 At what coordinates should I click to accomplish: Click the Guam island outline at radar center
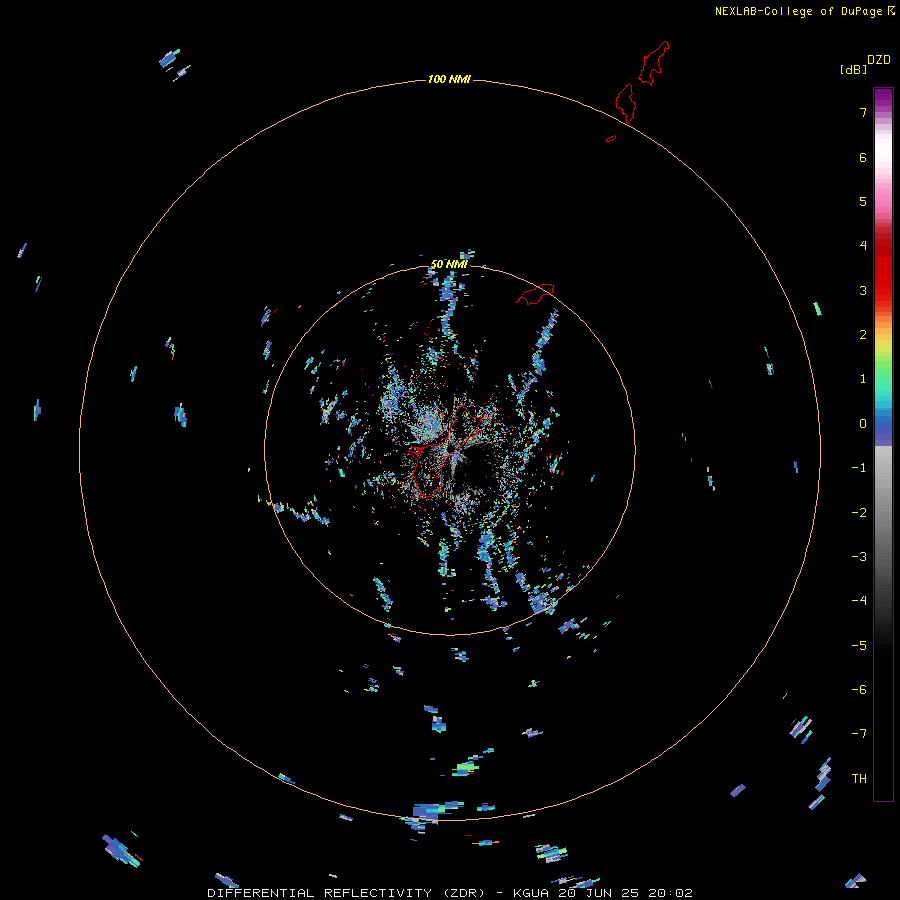pyautogui.click(x=447, y=451)
